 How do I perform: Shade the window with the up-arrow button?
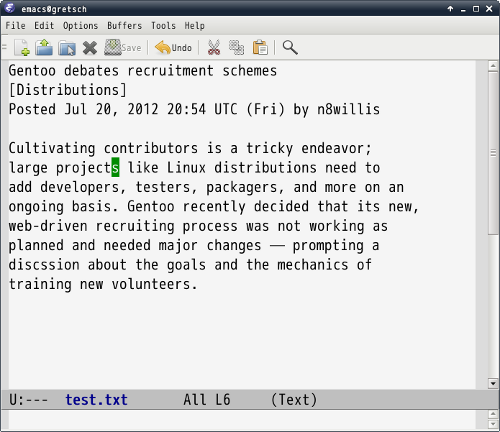450,9
